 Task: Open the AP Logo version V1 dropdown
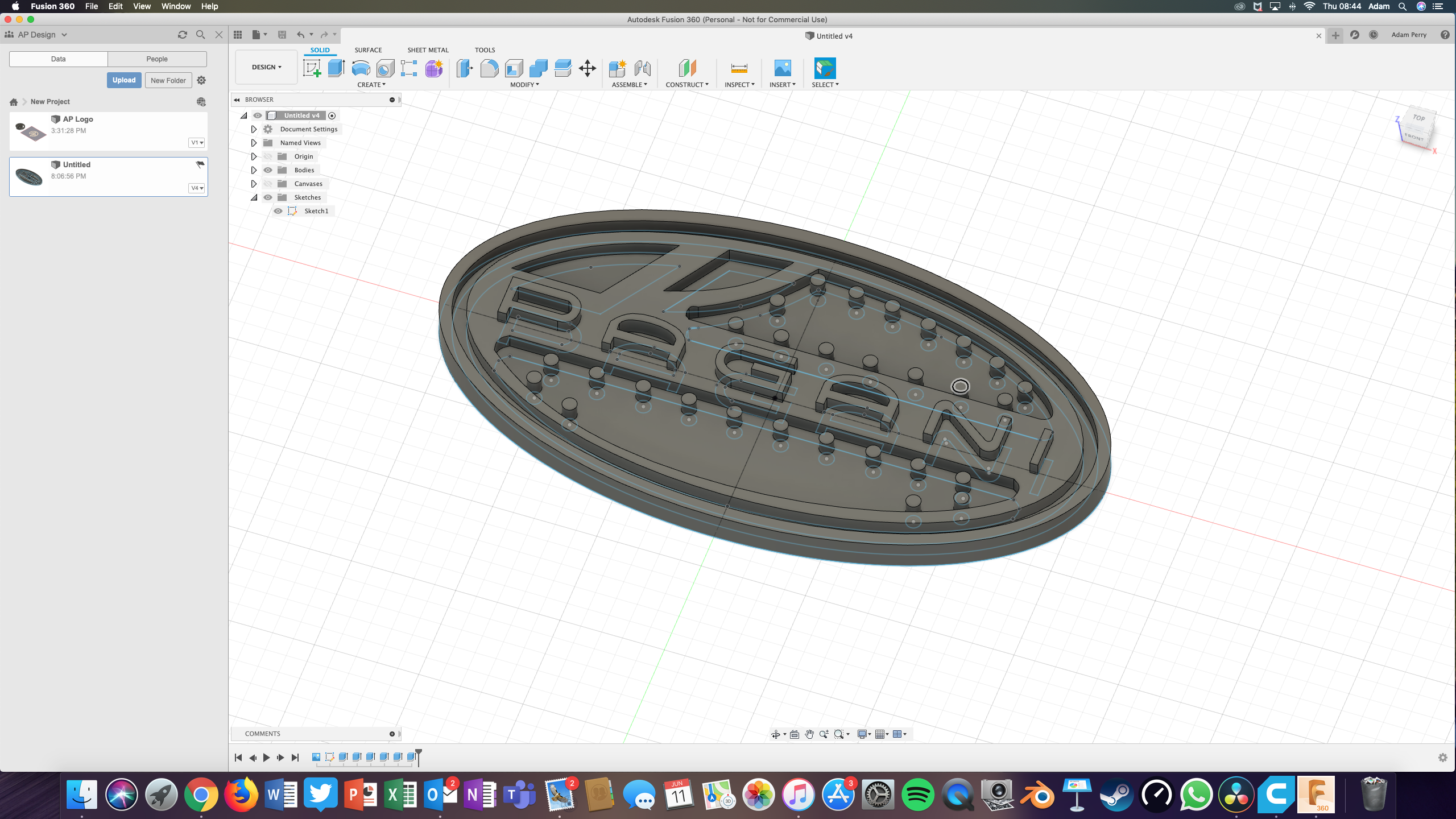click(197, 143)
